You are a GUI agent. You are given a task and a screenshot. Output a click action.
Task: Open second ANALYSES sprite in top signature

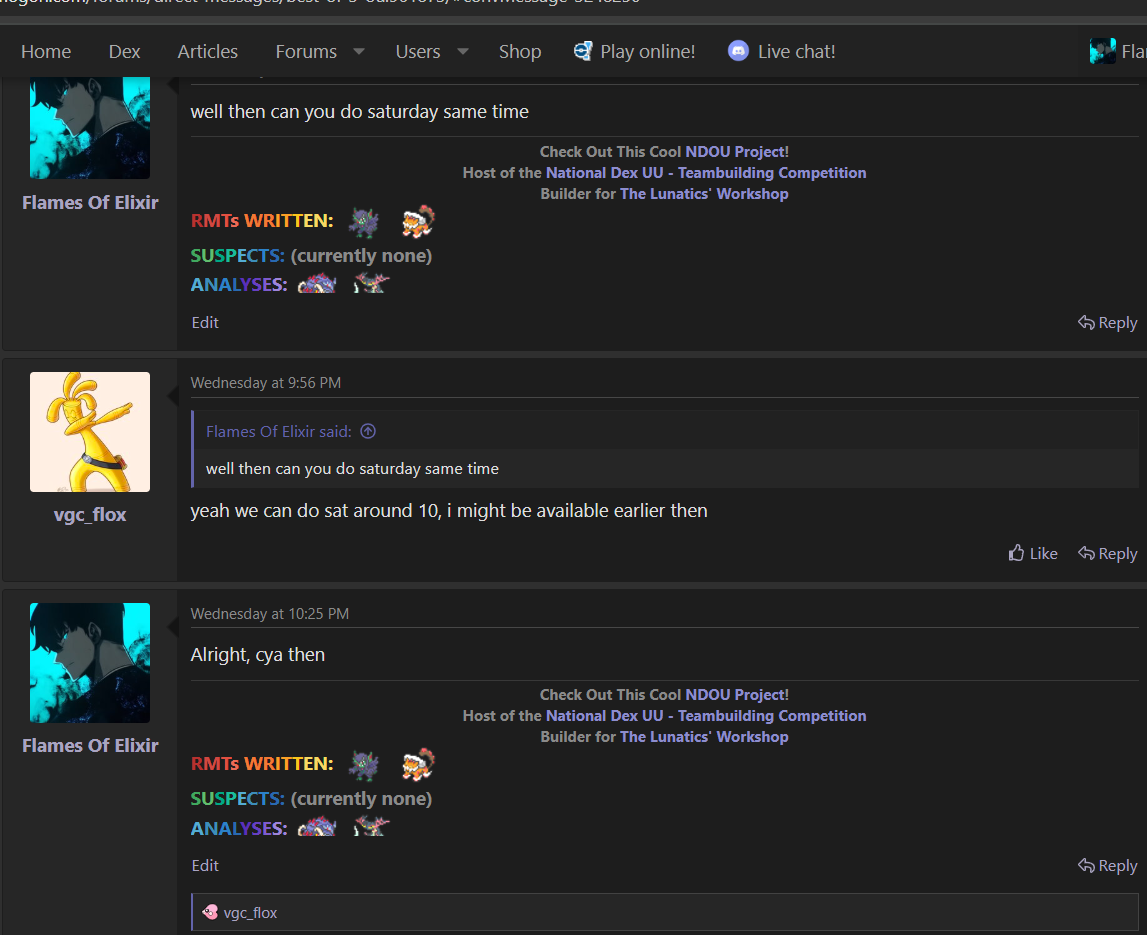coord(372,282)
